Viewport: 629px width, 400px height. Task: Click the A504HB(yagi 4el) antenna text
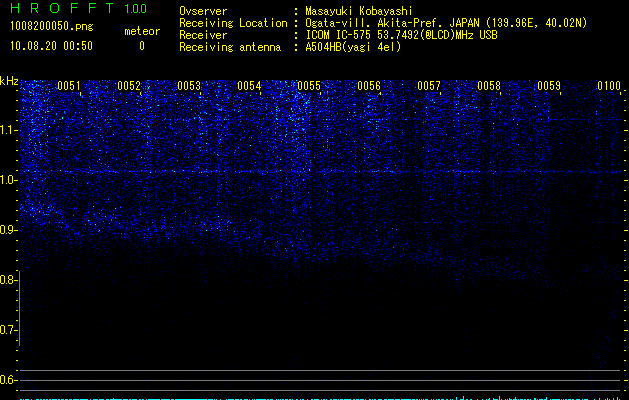point(353,47)
